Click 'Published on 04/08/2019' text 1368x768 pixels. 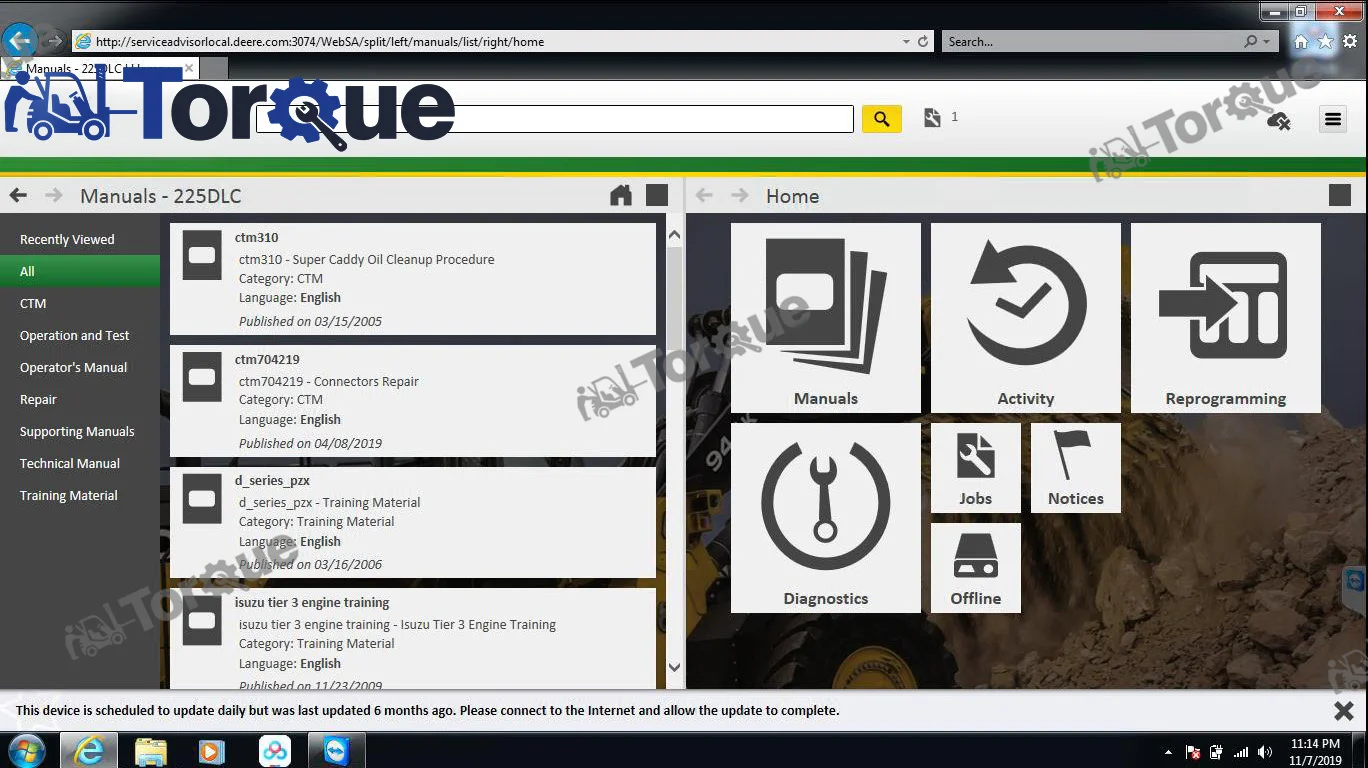[310, 444]
